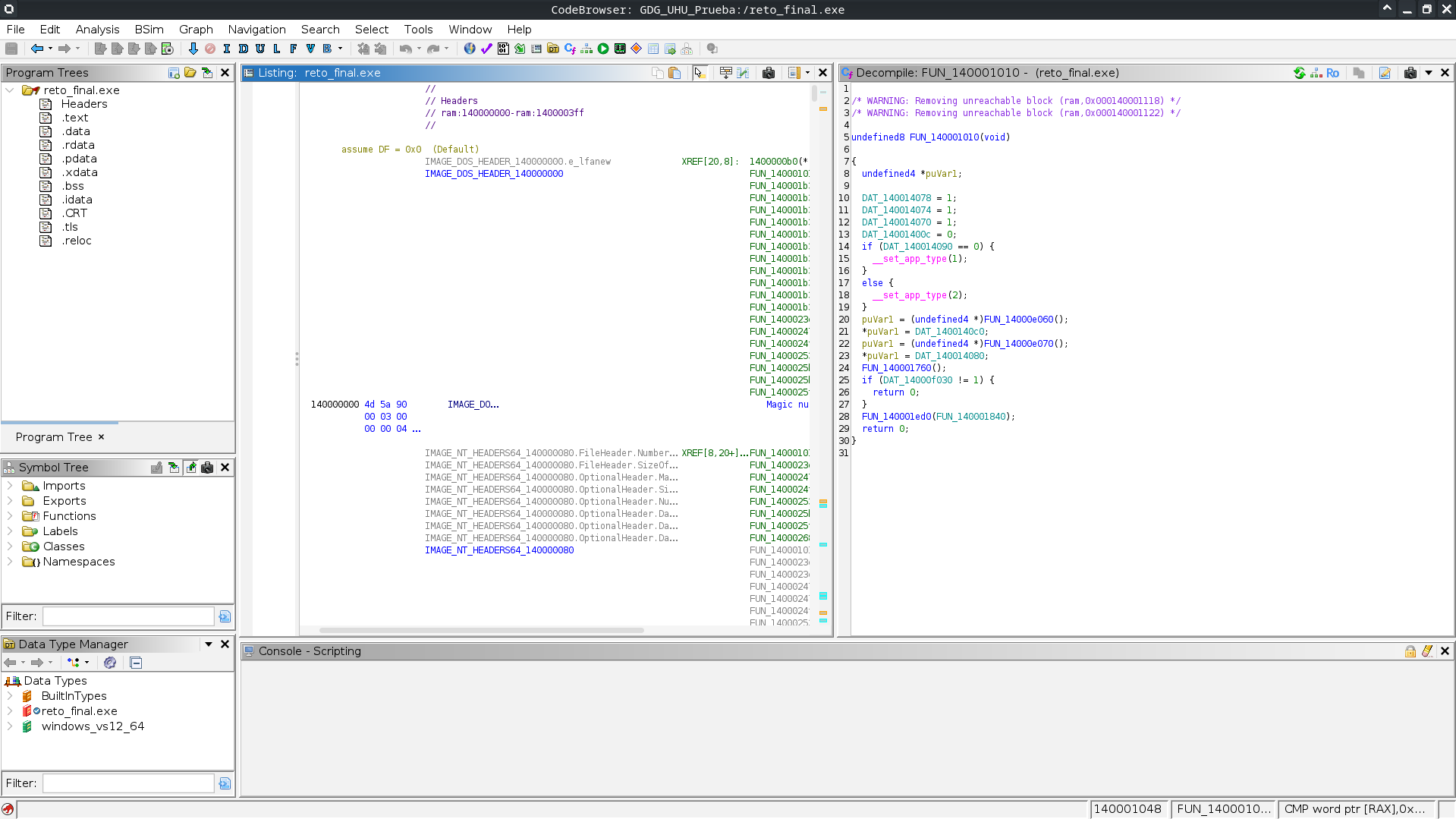Click the Symbol Tree Filter input field
The width and height of the screenshot is (1456, 819).
128,616
